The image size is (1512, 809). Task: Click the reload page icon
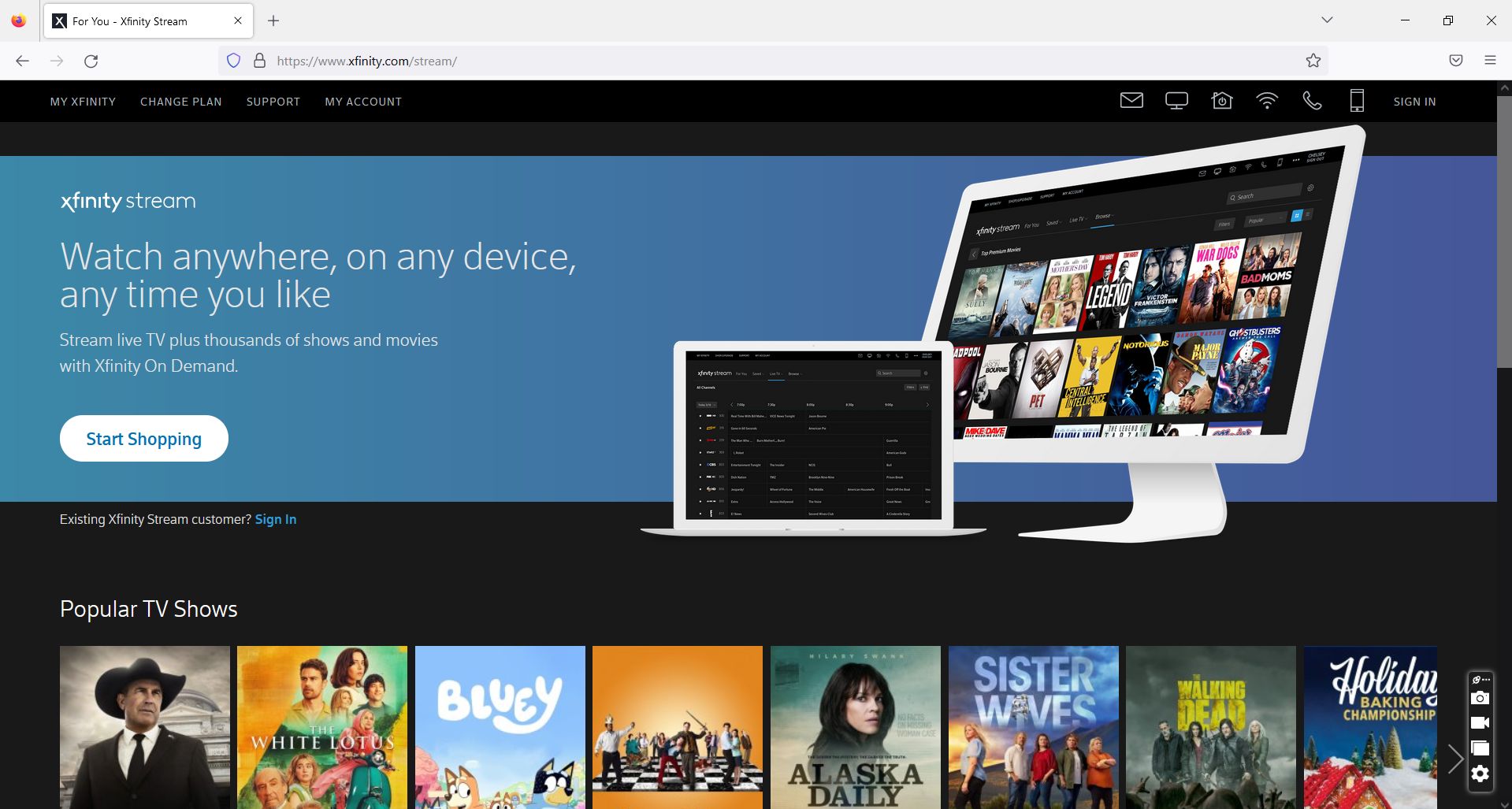pos(91,61)
